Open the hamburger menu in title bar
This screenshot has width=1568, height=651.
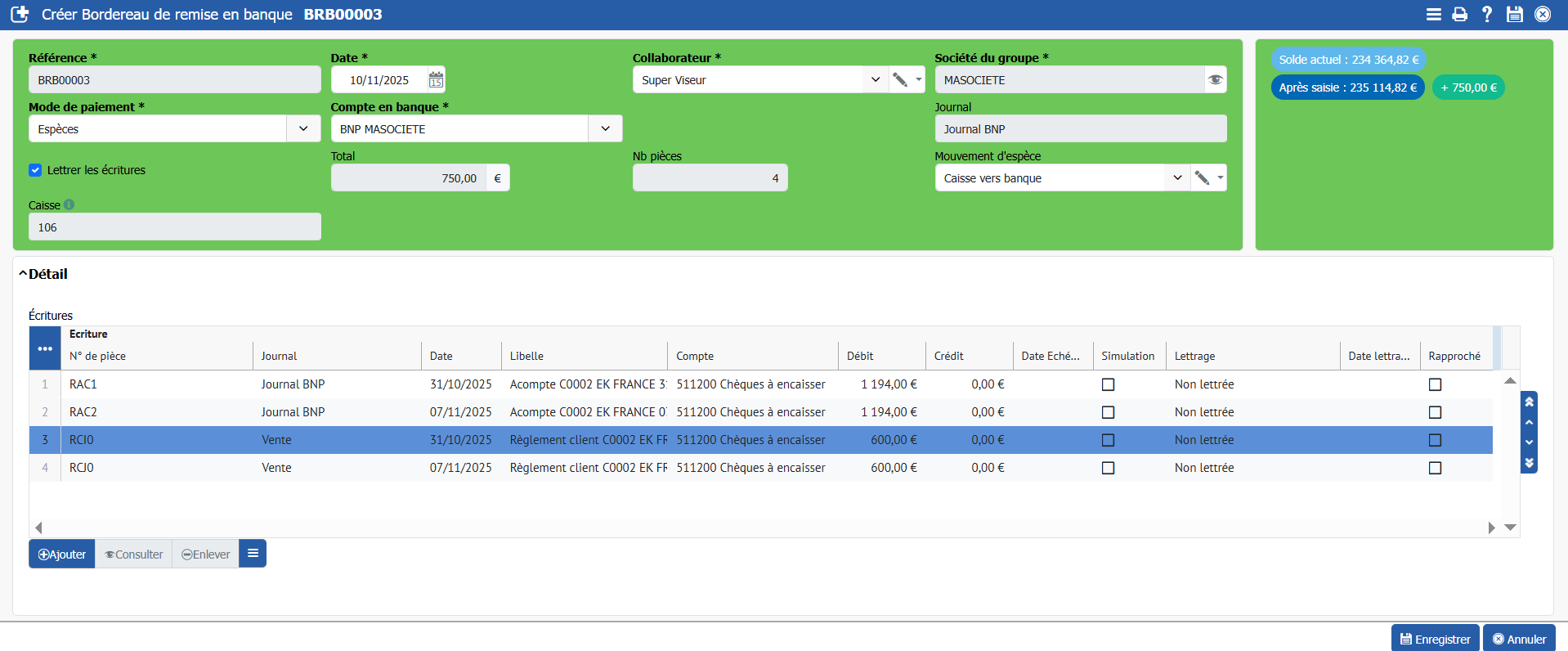coord(1433,15)
